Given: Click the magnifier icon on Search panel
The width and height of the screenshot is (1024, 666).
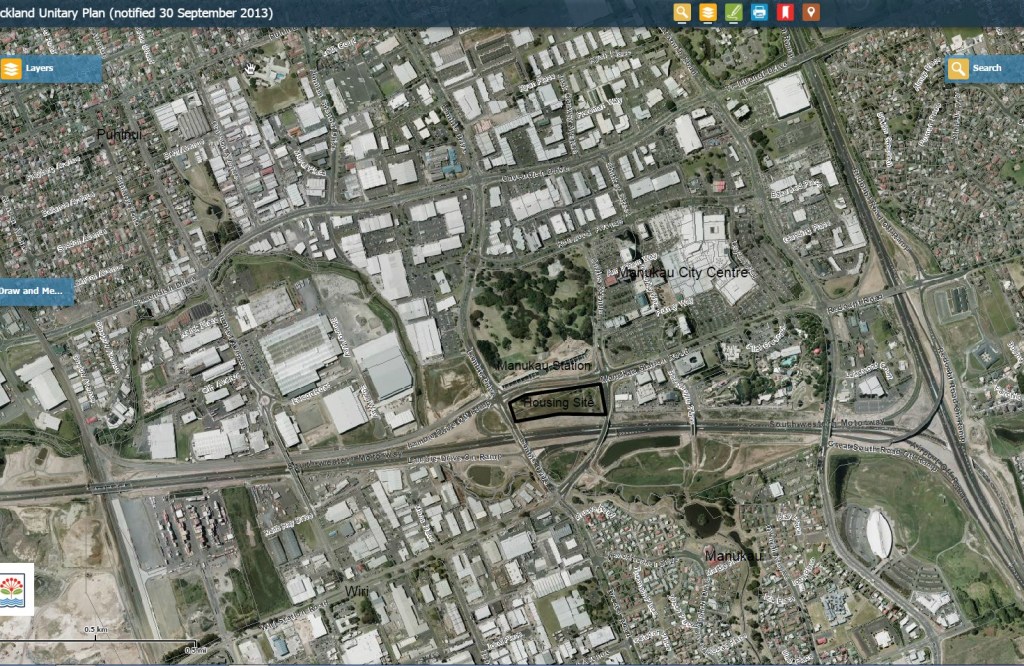Looking at the screenshot, I should 958,69.
